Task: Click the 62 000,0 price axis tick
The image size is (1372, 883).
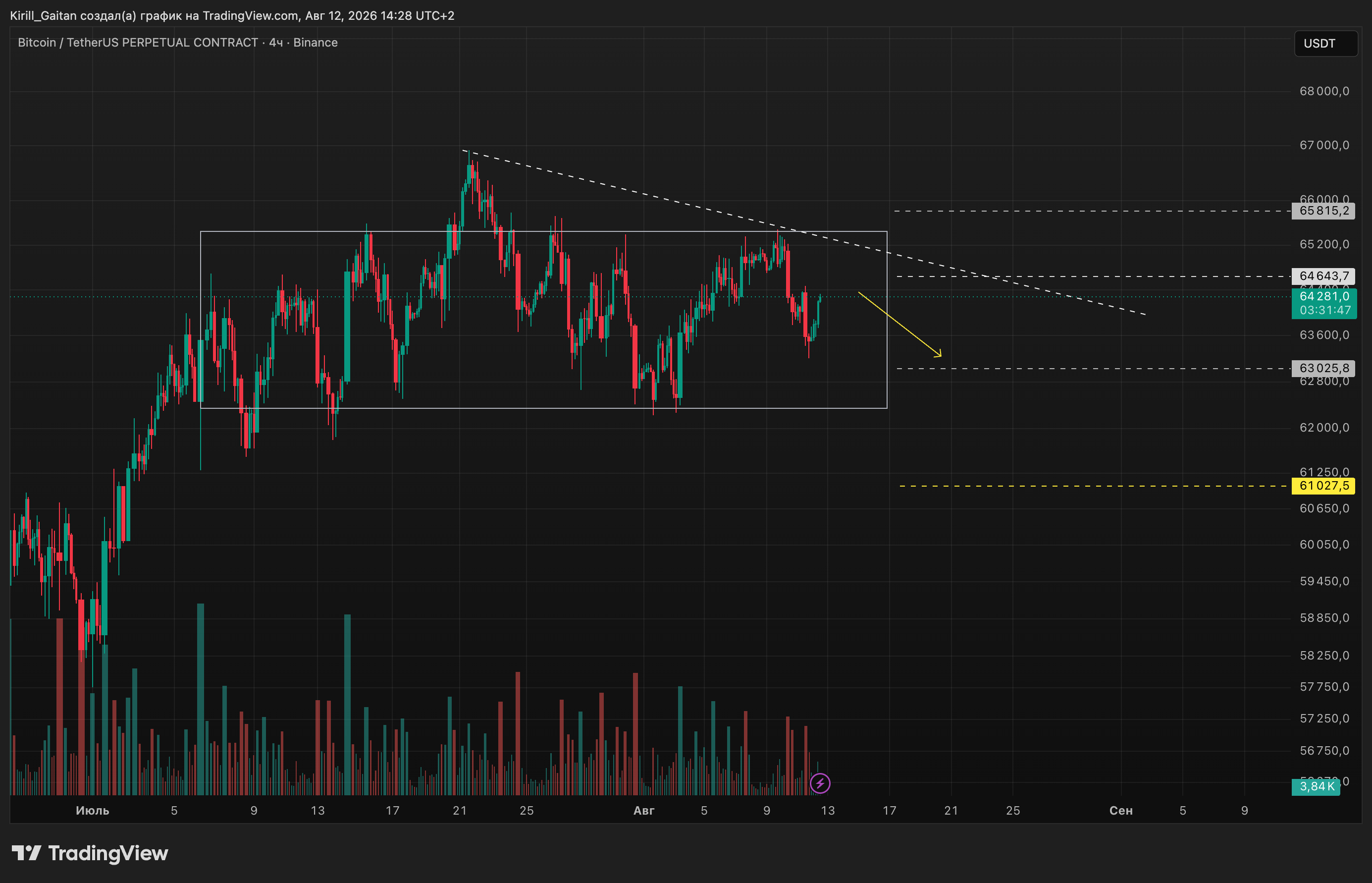Action: click(x=1324, y=428)
